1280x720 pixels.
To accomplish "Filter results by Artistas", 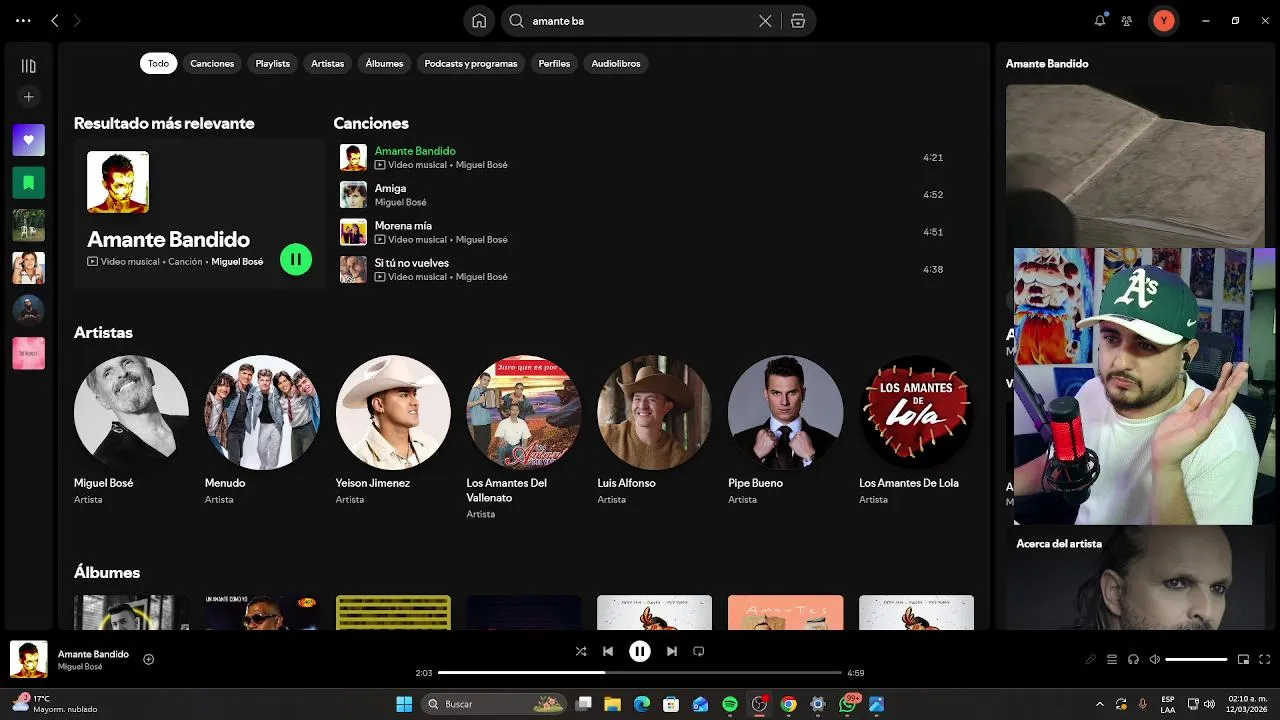I will point(327,63).
